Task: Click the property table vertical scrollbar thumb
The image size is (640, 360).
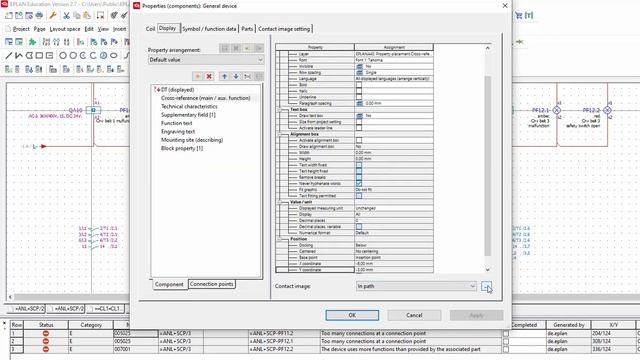Action: point(487,165)
